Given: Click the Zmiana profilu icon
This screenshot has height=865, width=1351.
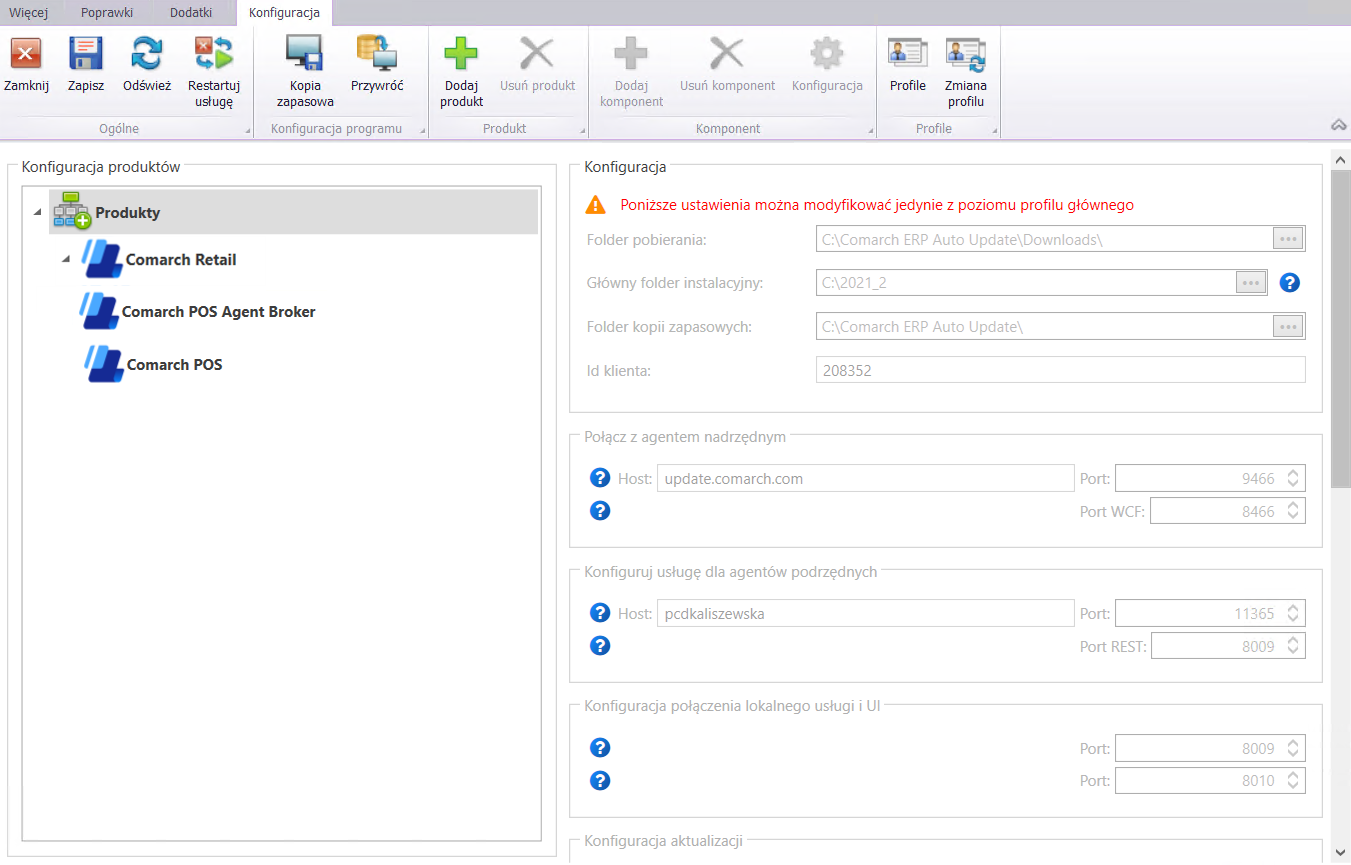Looking at the screenshot, I should coord(966,53).
